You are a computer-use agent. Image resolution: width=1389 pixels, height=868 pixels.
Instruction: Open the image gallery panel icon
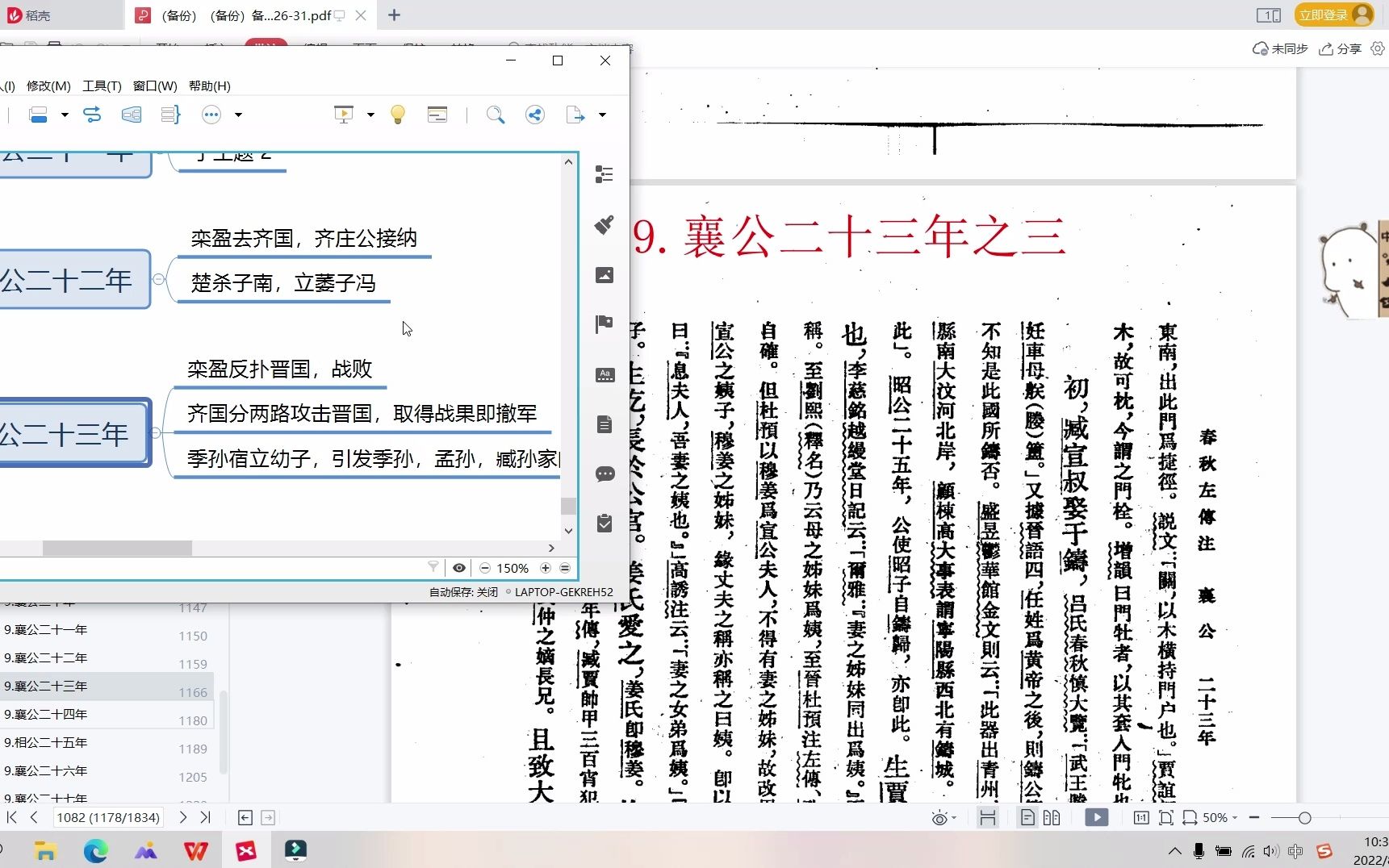pos(605,275)
